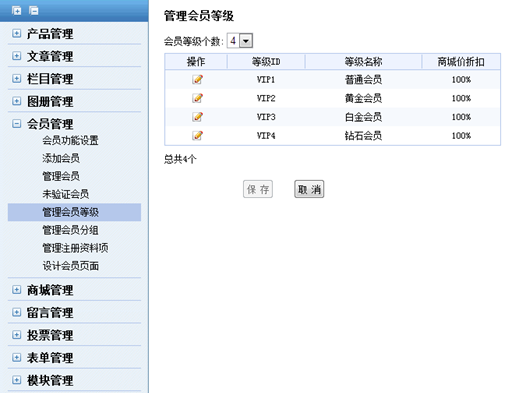Viewport: 522px width, 393px height.
Task: Expand the 表单管理 menu section
Action: point(16,358)
